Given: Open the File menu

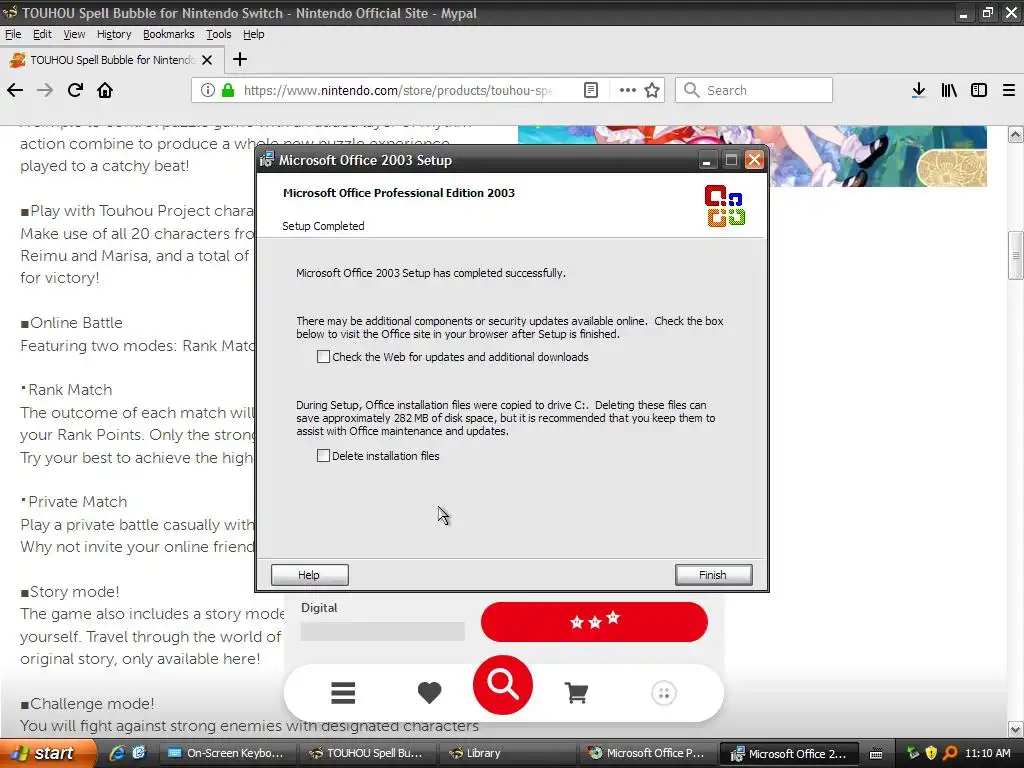Looking at the screenshot, I should pyautogui.click(x=13, y=34).
